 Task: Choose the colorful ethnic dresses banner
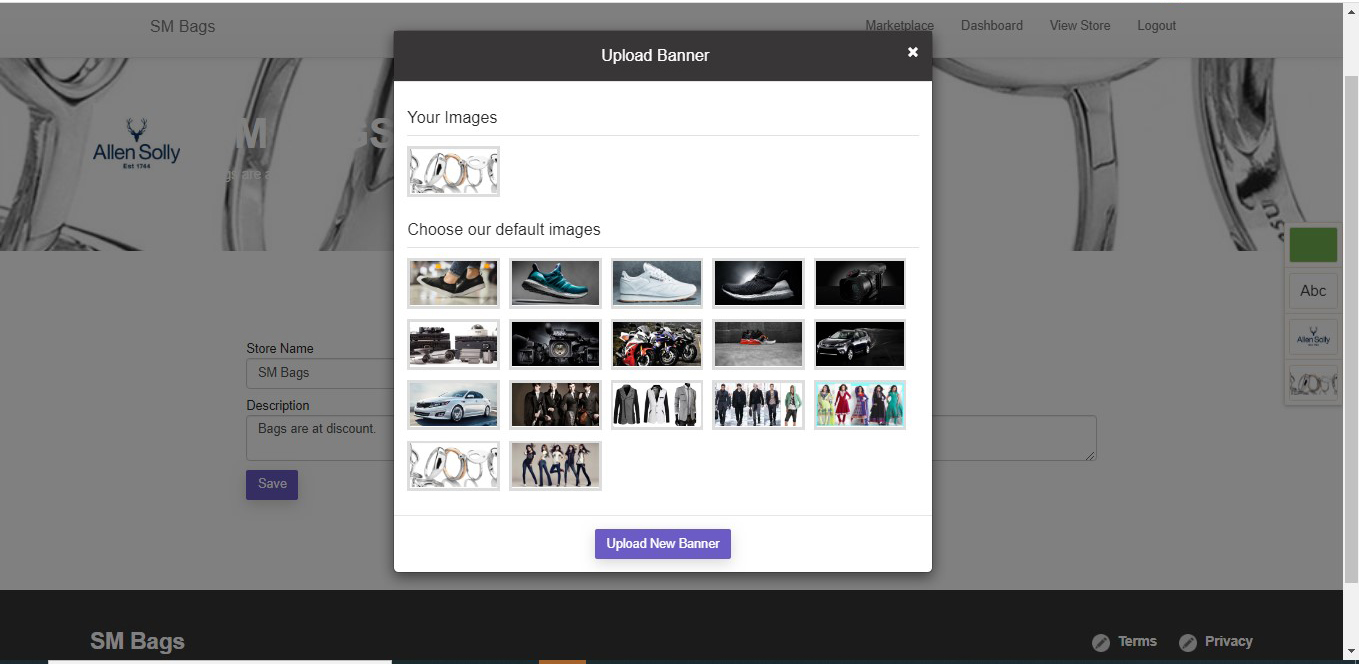[x=859, y=405]
